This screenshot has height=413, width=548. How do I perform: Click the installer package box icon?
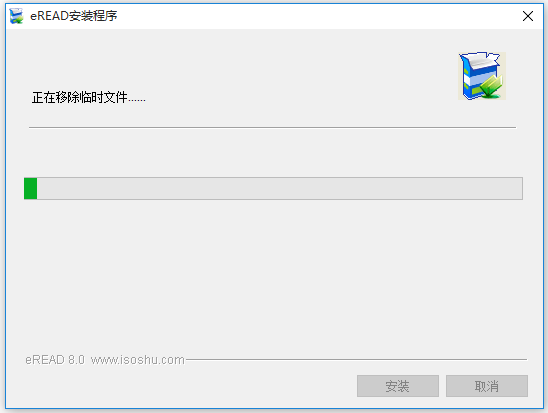click(482, 76)
